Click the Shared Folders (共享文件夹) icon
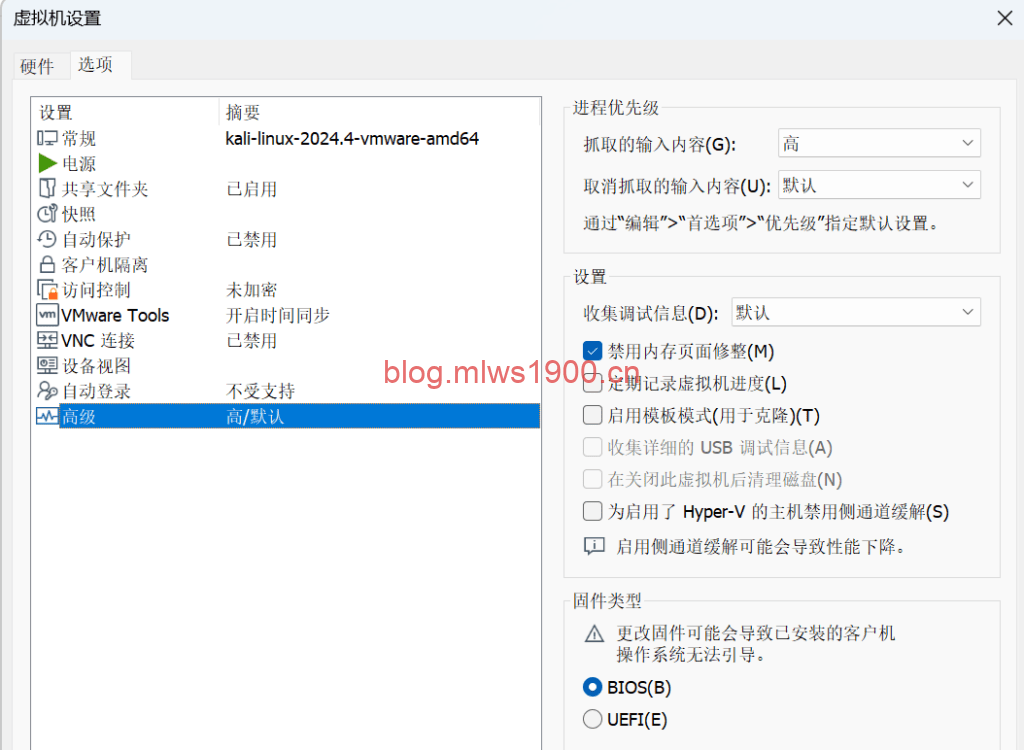Viewport: 1024px width, 750px height. click(x=47, y=189)
